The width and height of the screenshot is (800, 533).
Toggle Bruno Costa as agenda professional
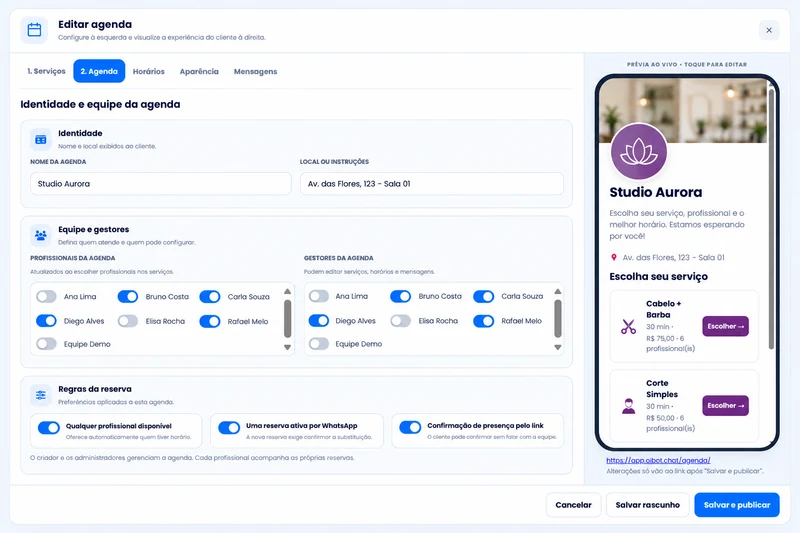click(x=128, y=296)
